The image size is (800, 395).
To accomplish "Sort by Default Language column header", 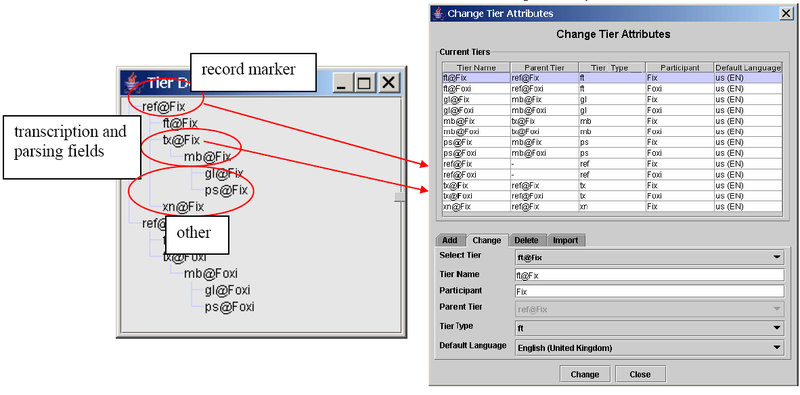I will 748,67.
